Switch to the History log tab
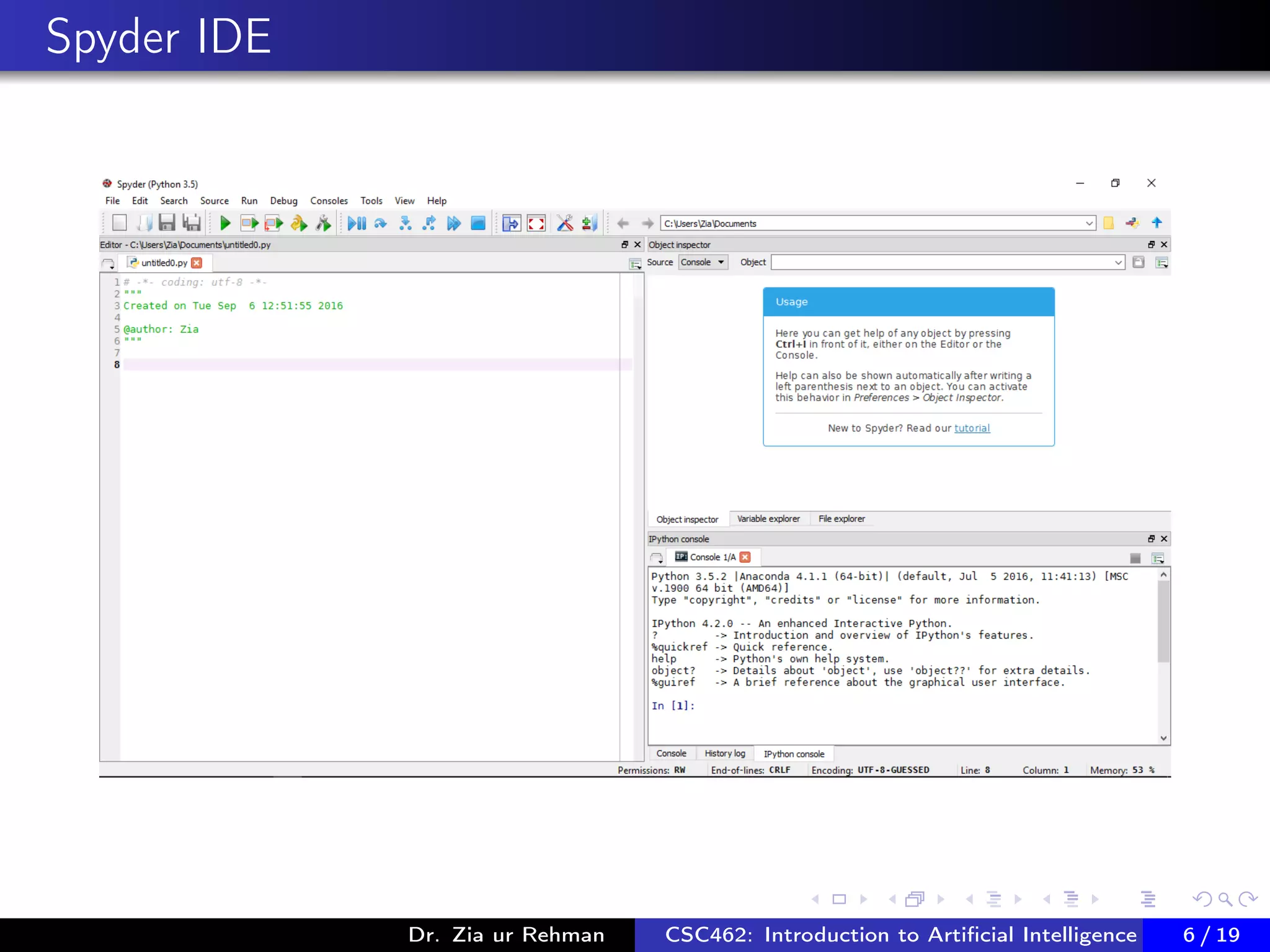Screen dimensions: 1270x952 coord(725,754)
